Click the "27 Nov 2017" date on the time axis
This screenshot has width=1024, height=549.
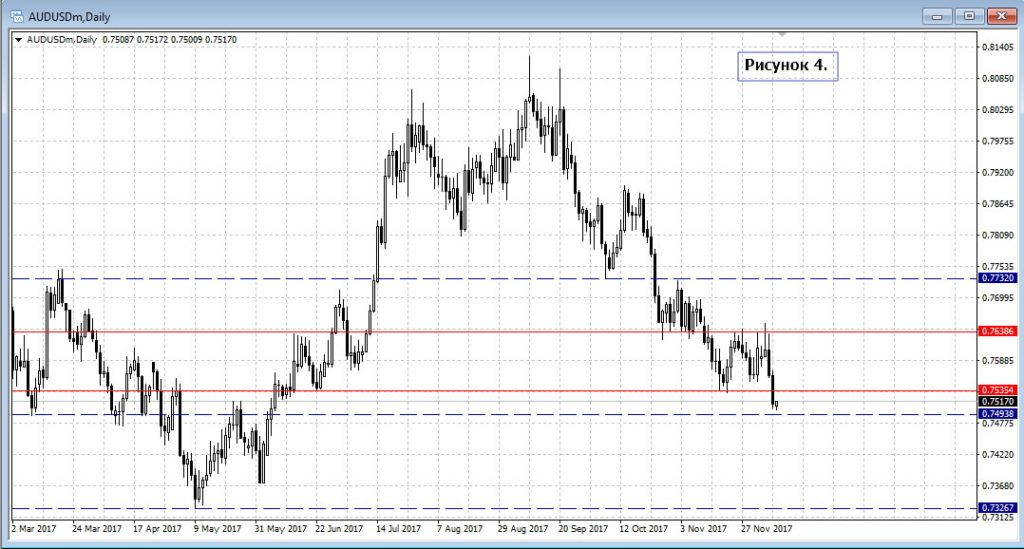click(769, 528)
